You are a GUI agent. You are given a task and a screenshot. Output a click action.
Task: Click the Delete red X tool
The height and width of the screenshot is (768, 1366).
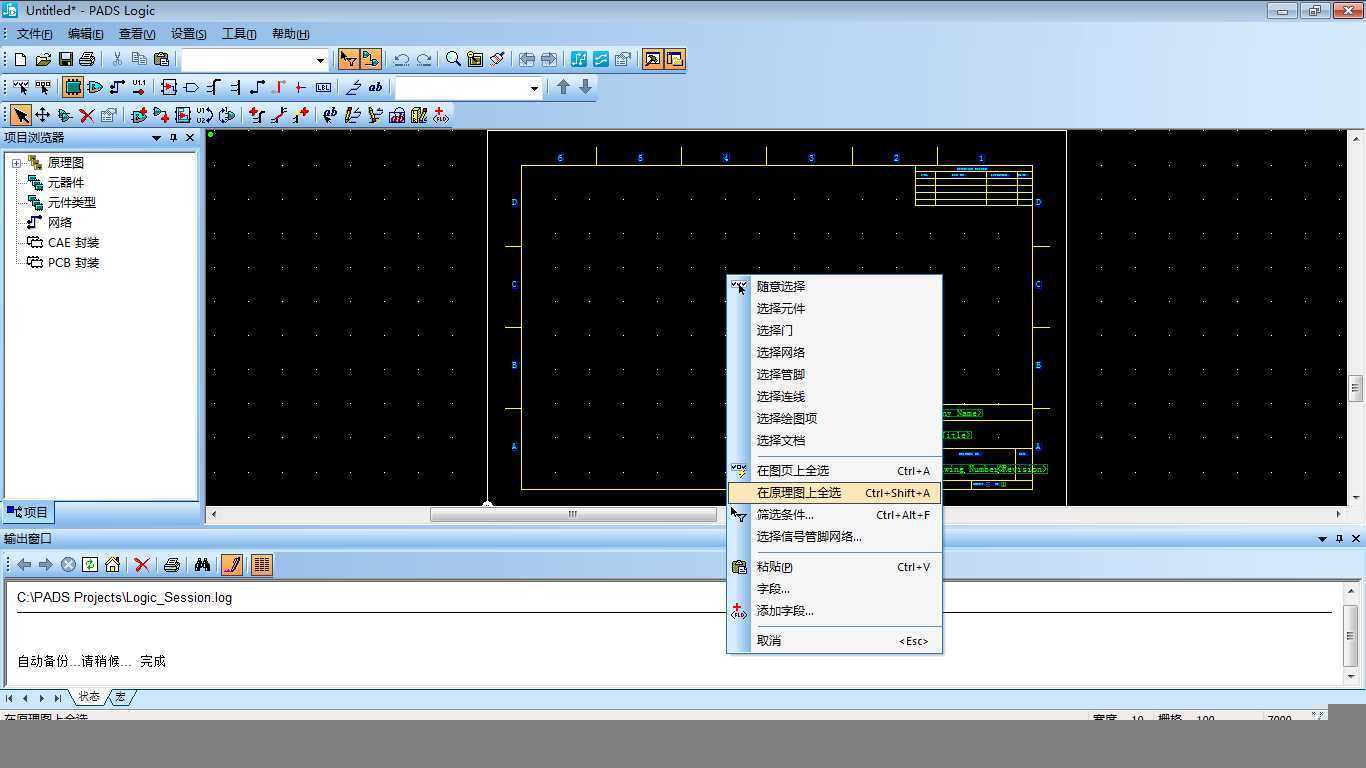tap(87, 115)
